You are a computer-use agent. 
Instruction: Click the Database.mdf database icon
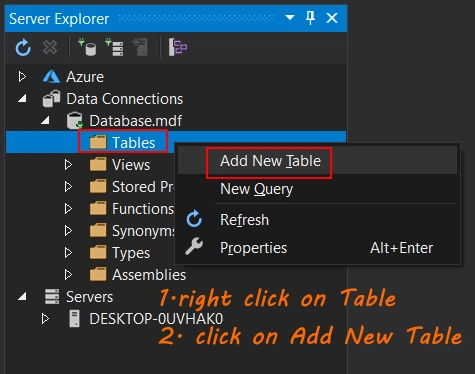click(x=75, y=120)
